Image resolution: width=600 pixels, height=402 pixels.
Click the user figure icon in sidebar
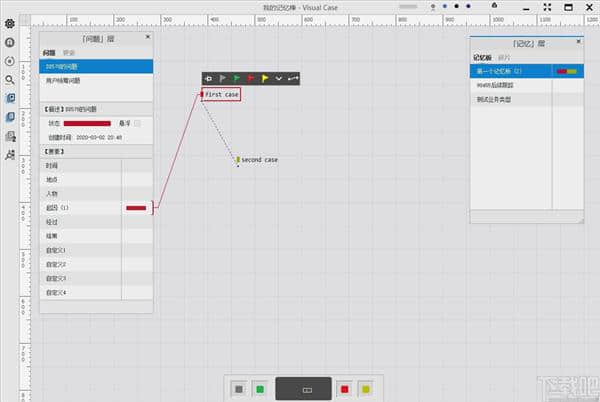tap(10, 155)
